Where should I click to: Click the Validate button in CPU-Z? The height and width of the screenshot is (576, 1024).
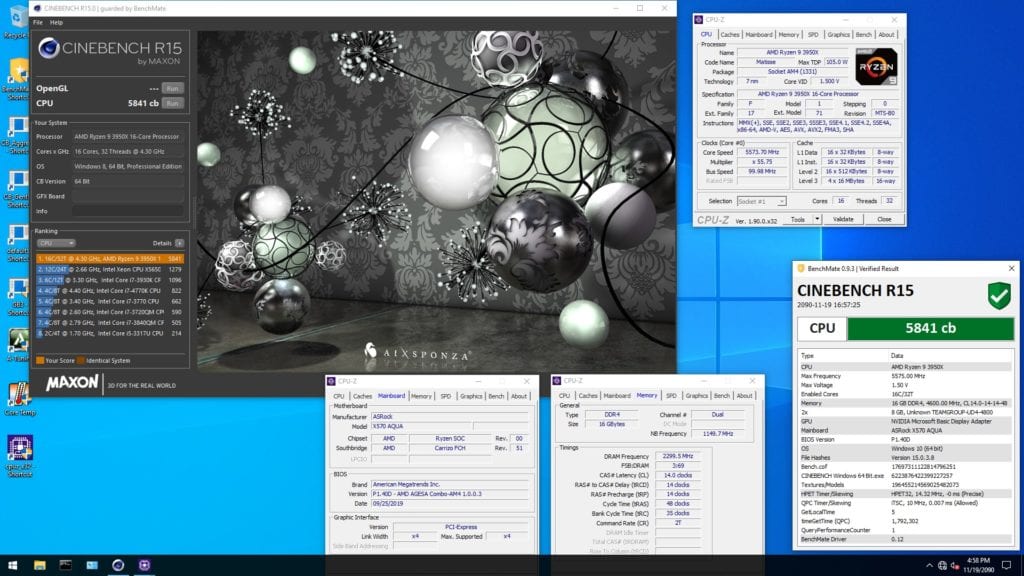(843, 219)
